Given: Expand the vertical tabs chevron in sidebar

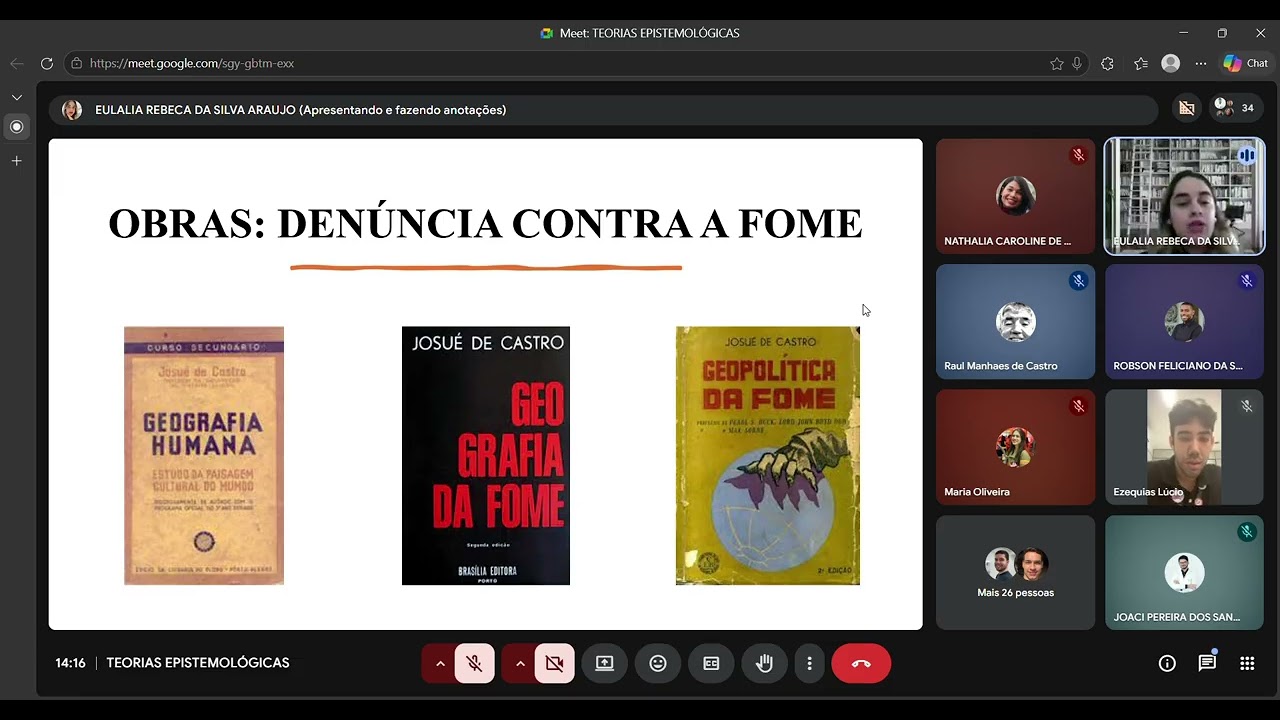Looking at the screenshot, I should click(17, 97).
